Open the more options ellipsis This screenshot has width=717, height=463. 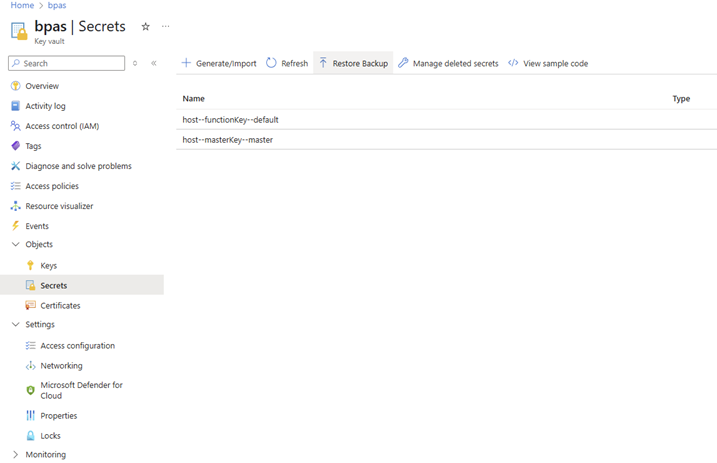pyautogui.click(x=166, y=27)
